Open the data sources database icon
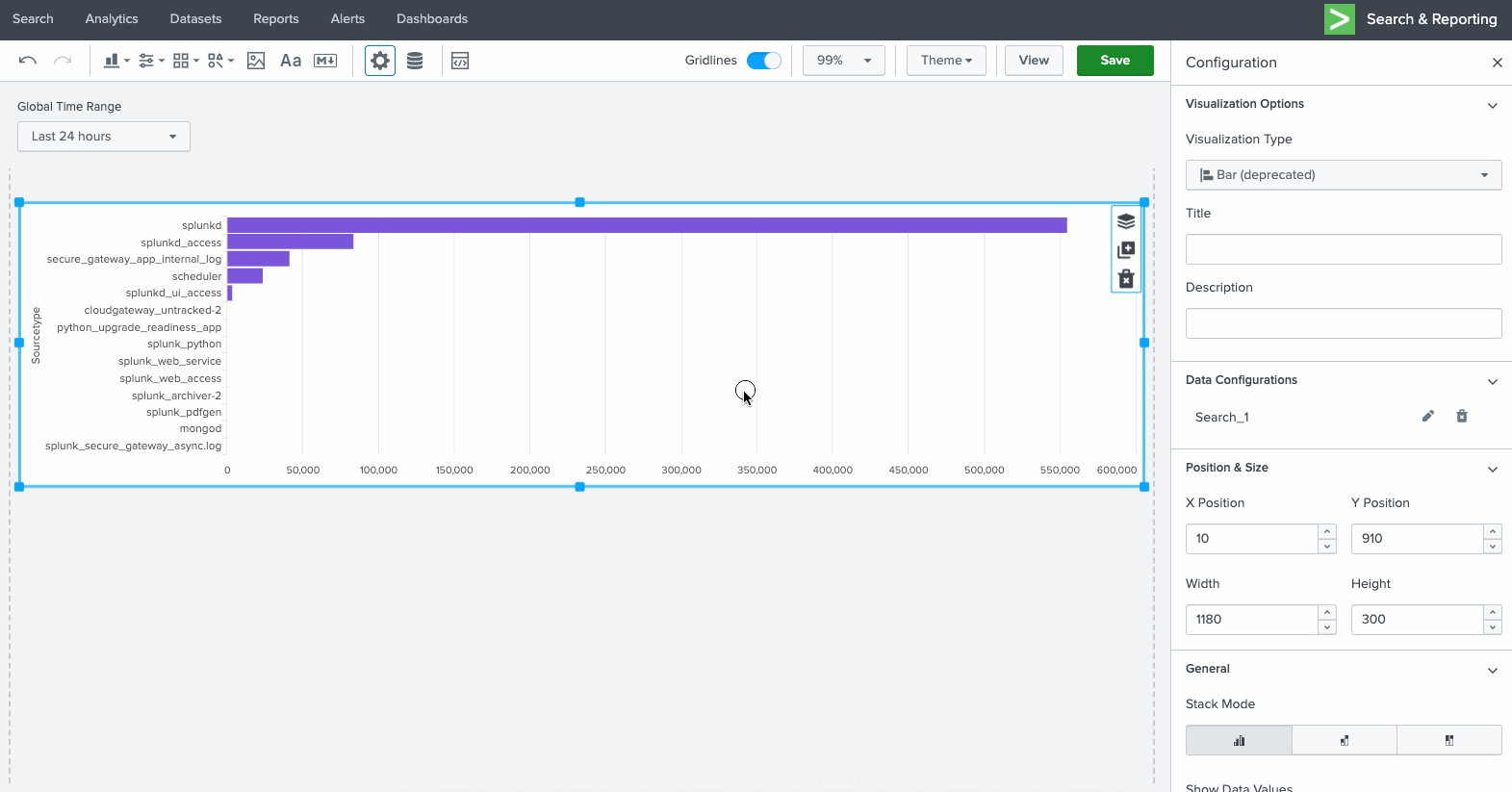Screen dimensions: 1512x792 pyautogui.click(x=415, y=61)
